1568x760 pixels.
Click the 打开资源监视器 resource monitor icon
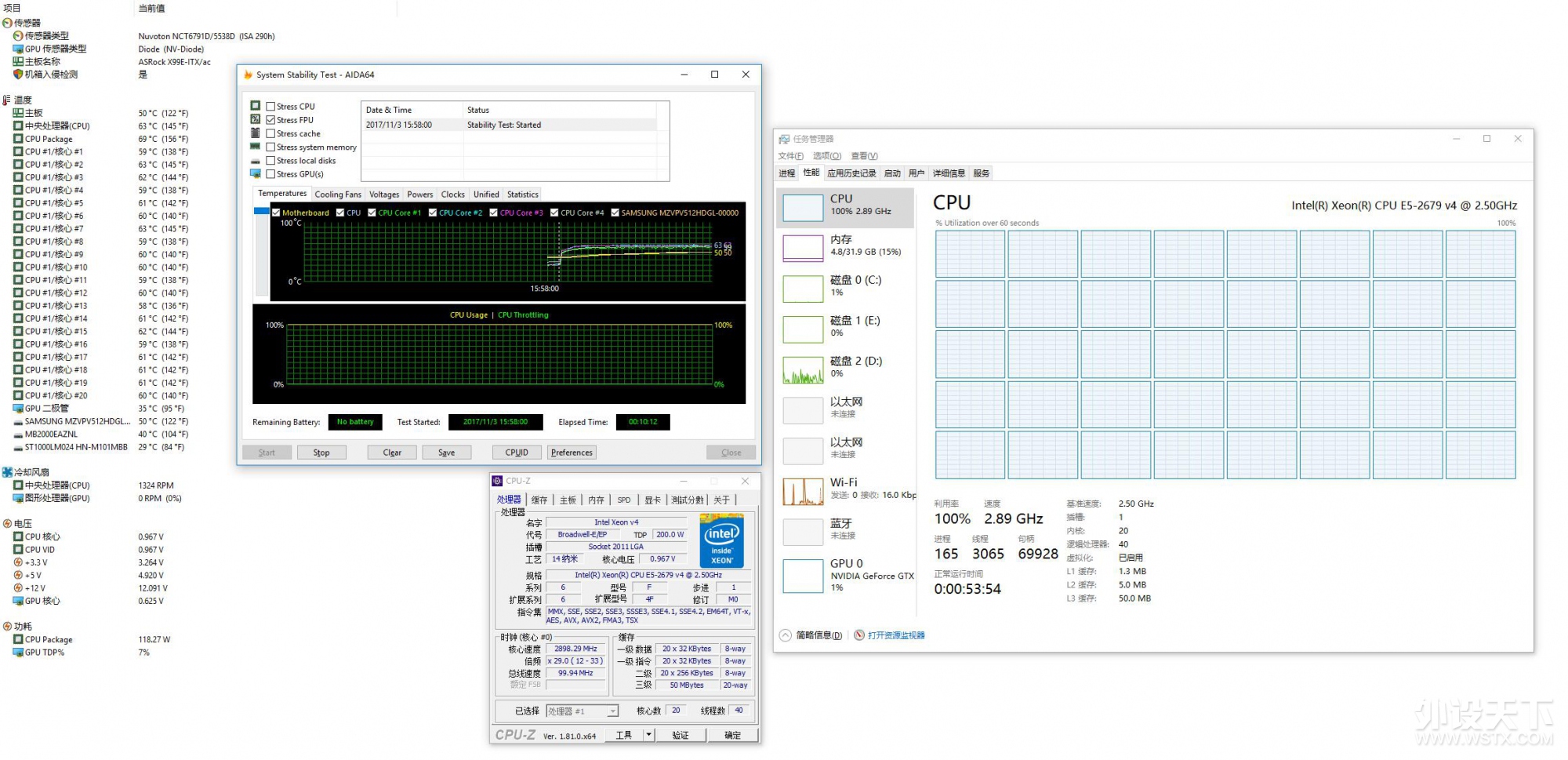point(859,635)
